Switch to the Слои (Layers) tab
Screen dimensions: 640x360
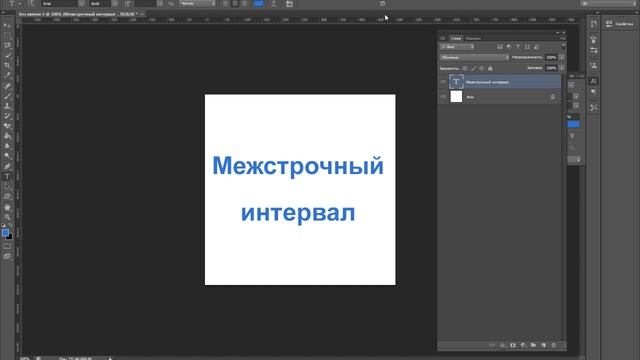coord(456,38)
